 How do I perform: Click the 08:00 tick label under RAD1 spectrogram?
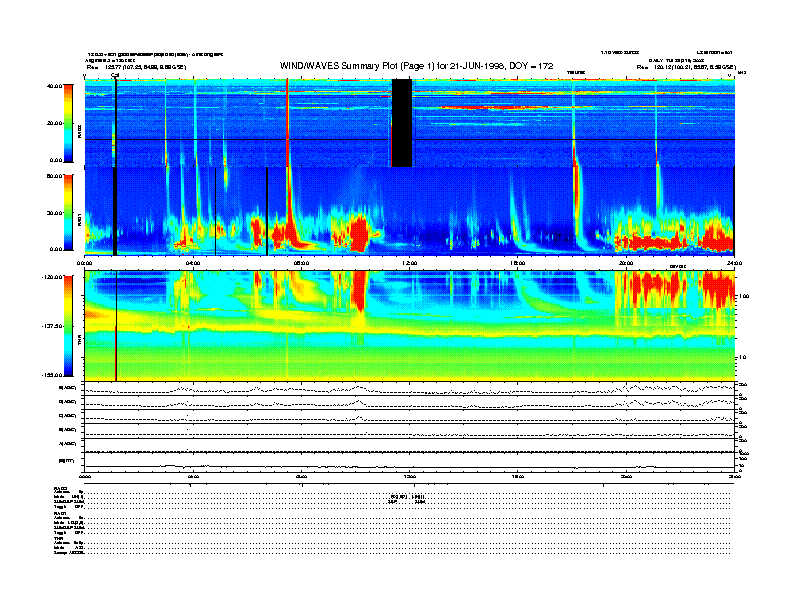tap(301, 263)
